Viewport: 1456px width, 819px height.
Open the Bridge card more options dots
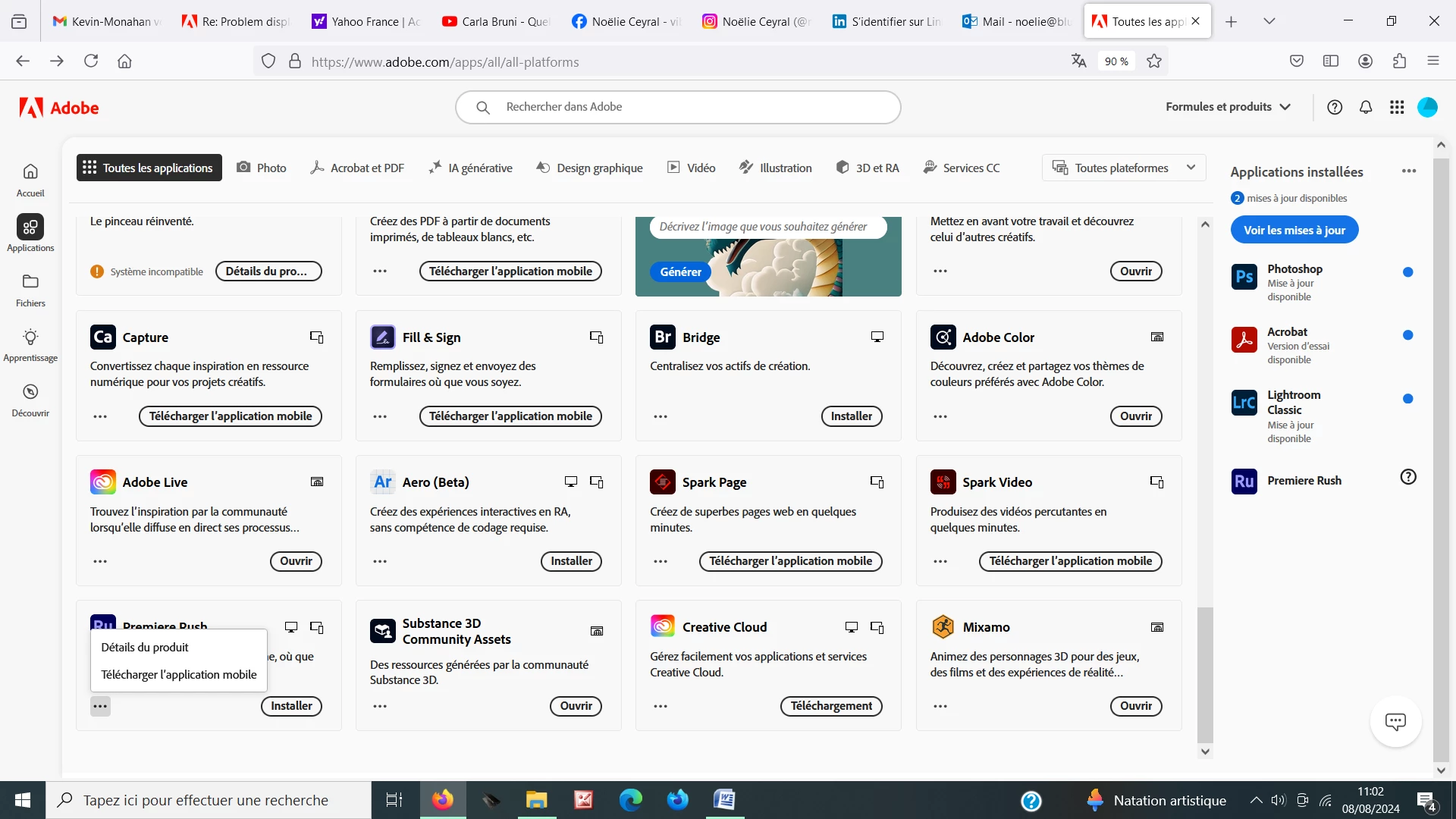pos(661,416)
